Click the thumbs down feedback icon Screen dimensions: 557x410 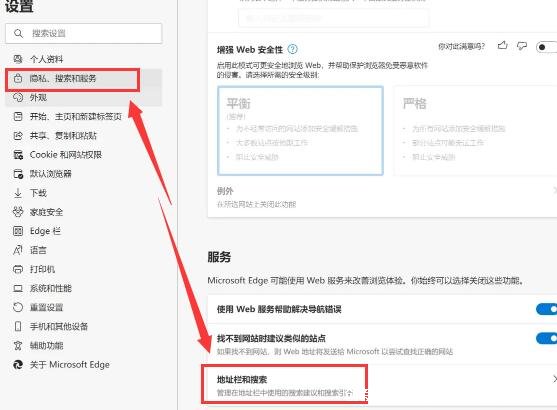pos(522,46)
